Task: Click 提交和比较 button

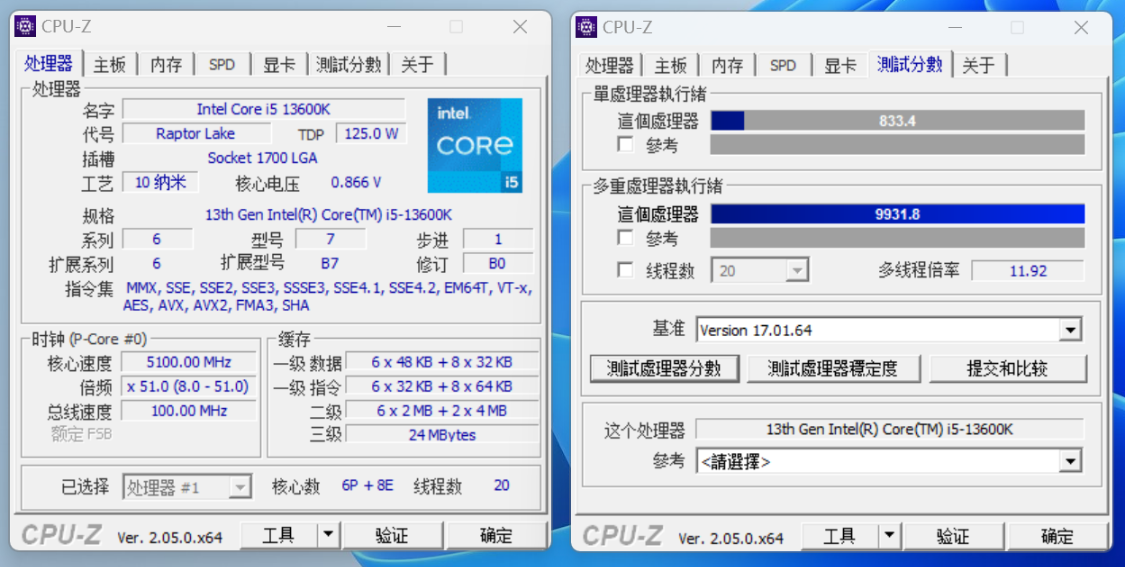Action: [x=1007, y=369]
